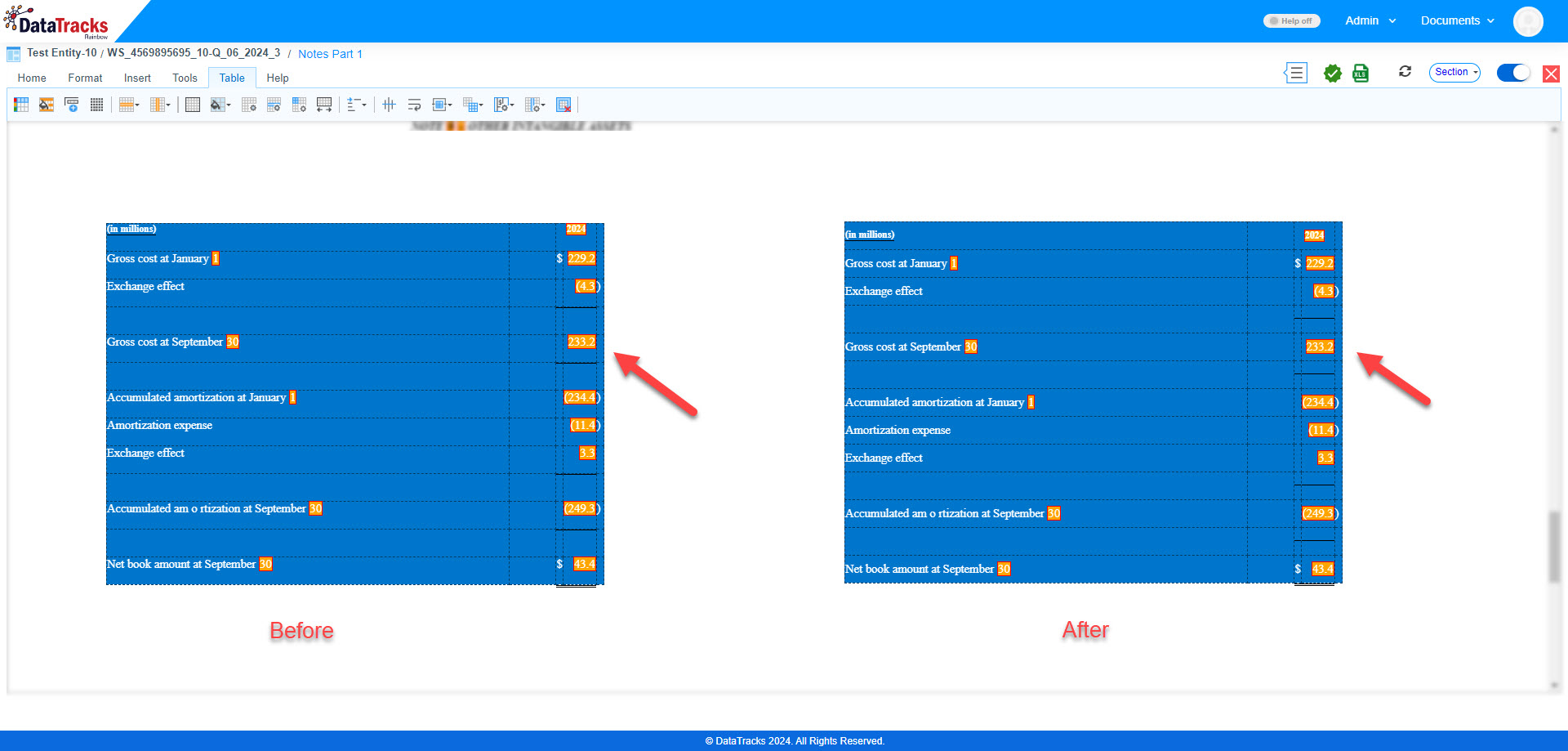Image resolution: width=1568 pixels, height=751 pixels.
Task: Click the orange table fill style icon
Action: [47, 105]
